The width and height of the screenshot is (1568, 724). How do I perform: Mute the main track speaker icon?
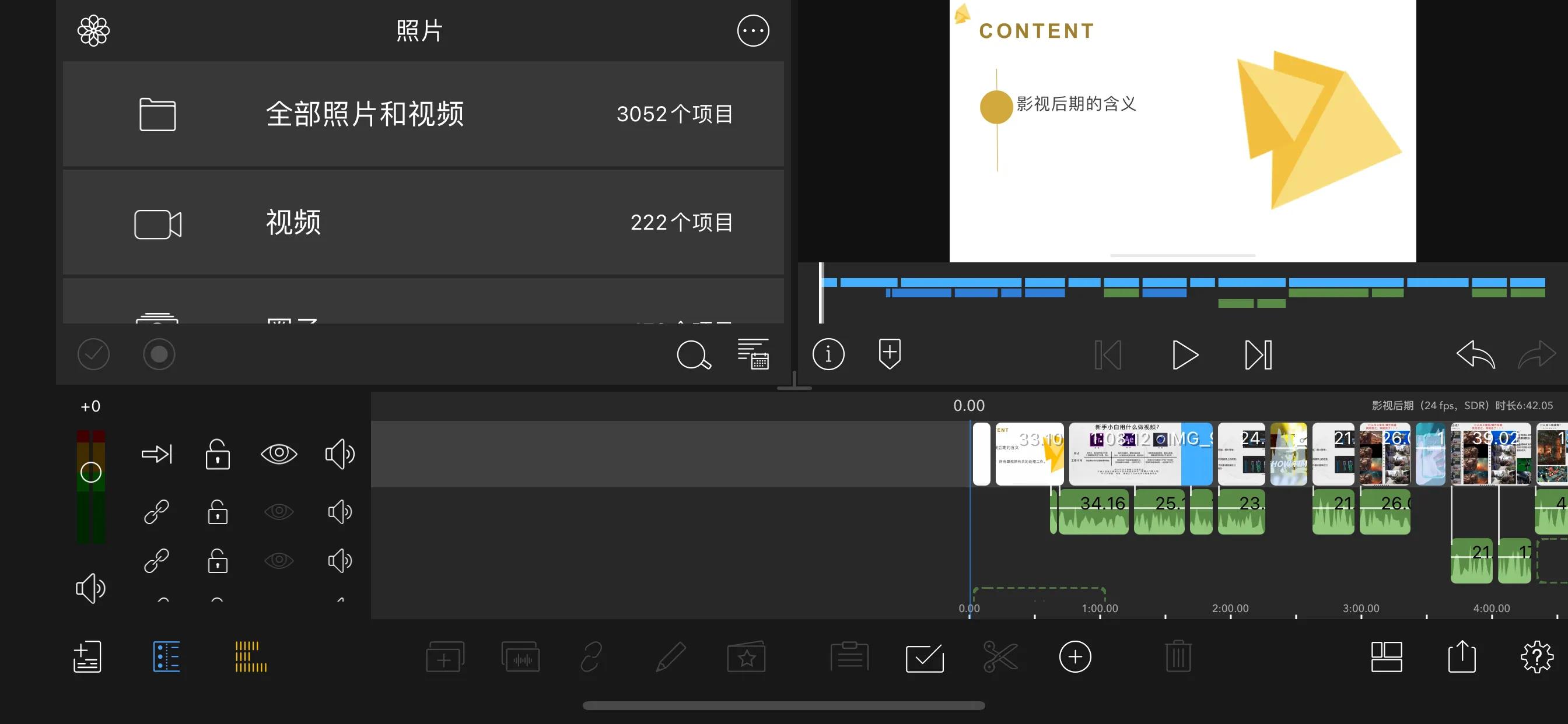click(339, 454)
